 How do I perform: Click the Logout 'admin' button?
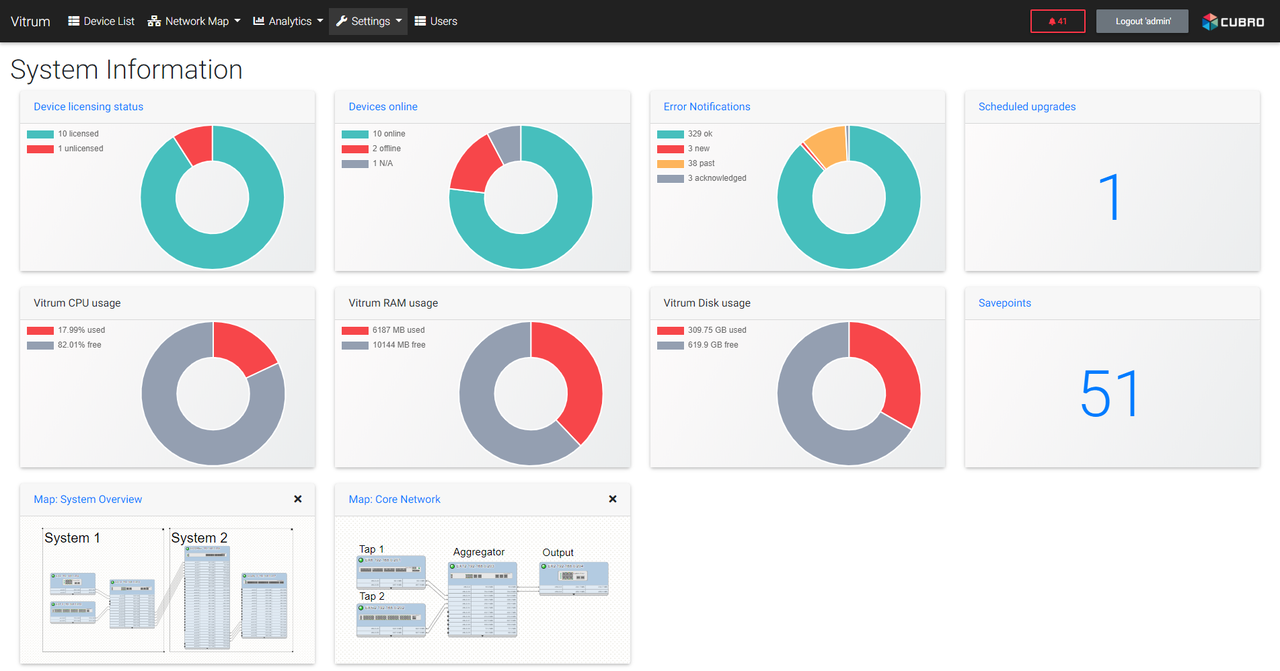click(1142, 21)
